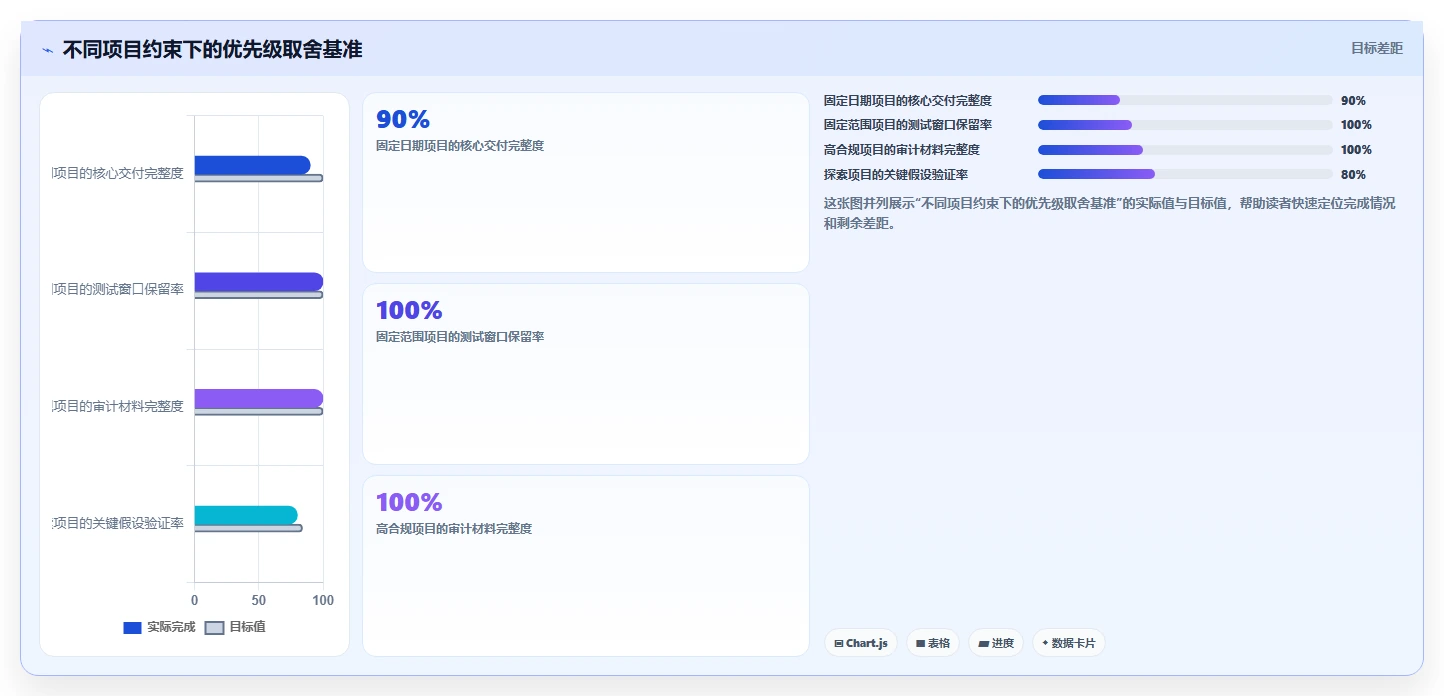This screenshot has height=696, width=1444.
Task: Click the axis label 100 on chart
Action: coord(323,600)
